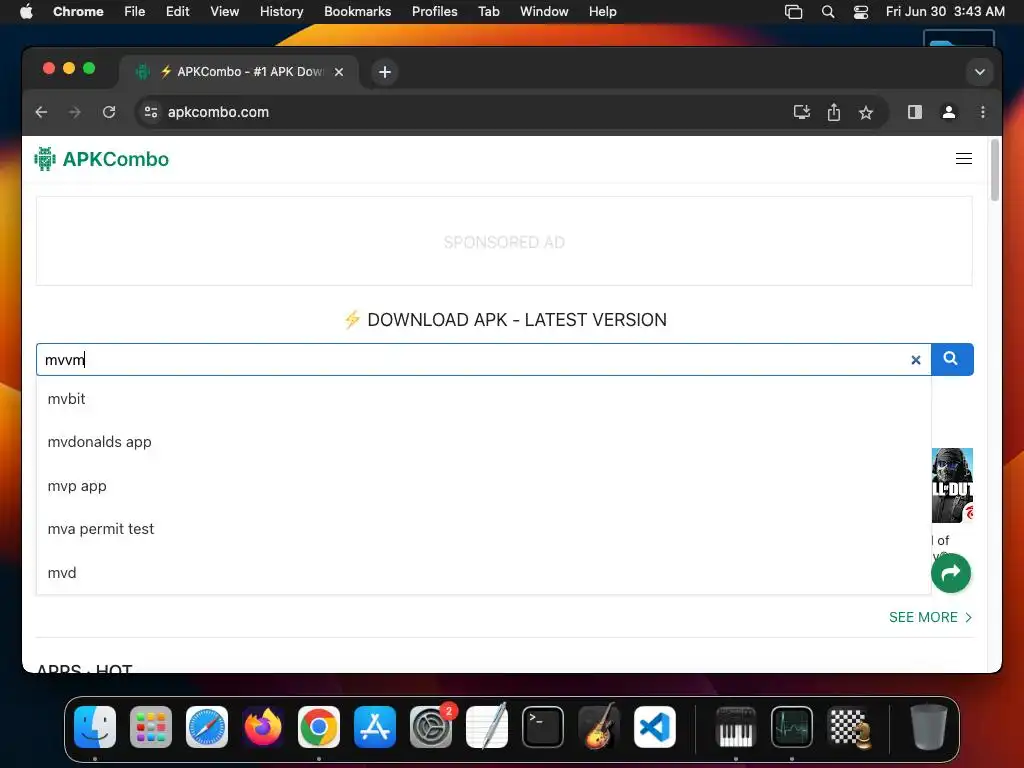1024x768 pixels.
Task: Open the Tab menu
Action: pyautogui.click(x=488, y=12)
